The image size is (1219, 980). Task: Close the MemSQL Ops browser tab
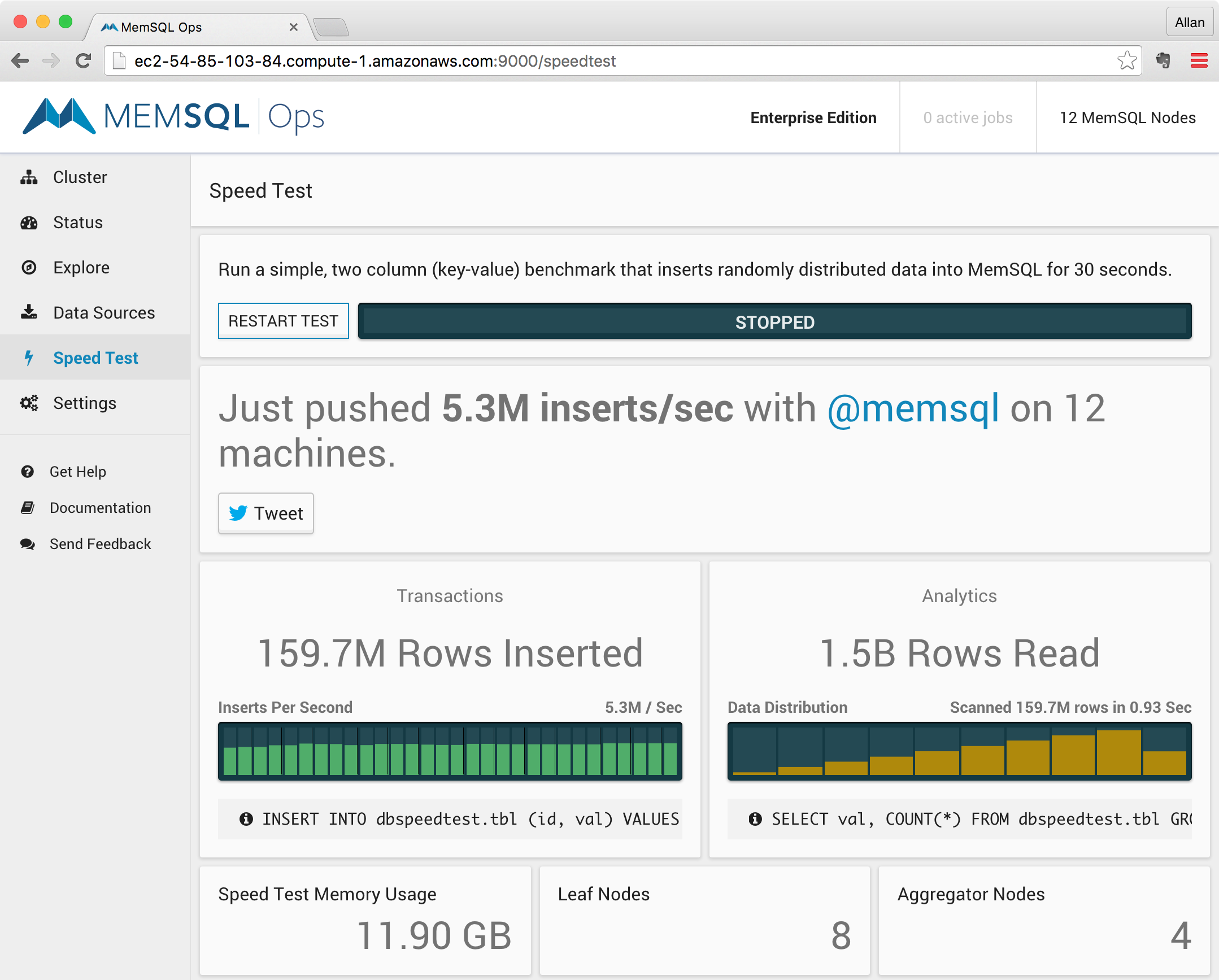click(293, 27)
